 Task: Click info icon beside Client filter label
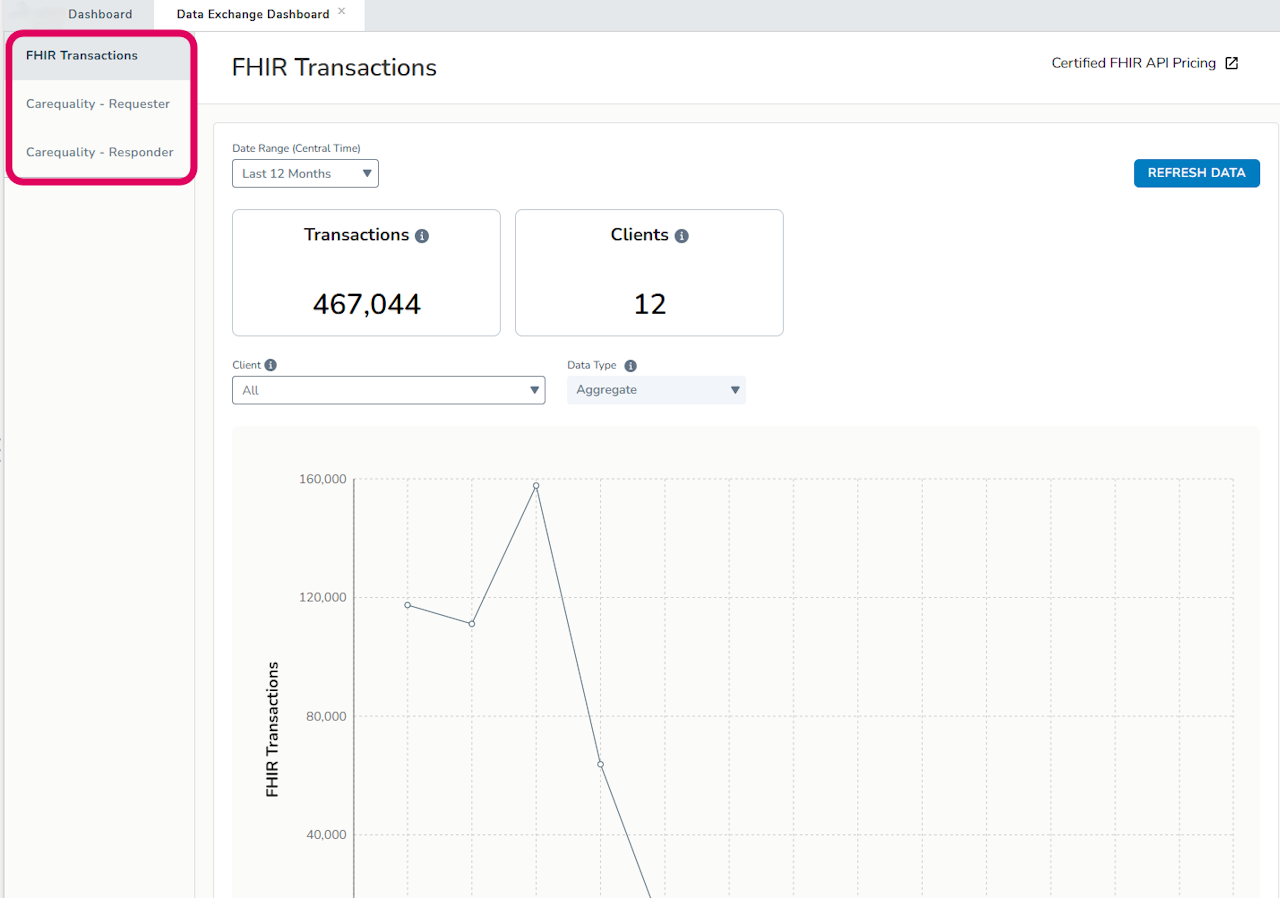(x=271, y=365)
